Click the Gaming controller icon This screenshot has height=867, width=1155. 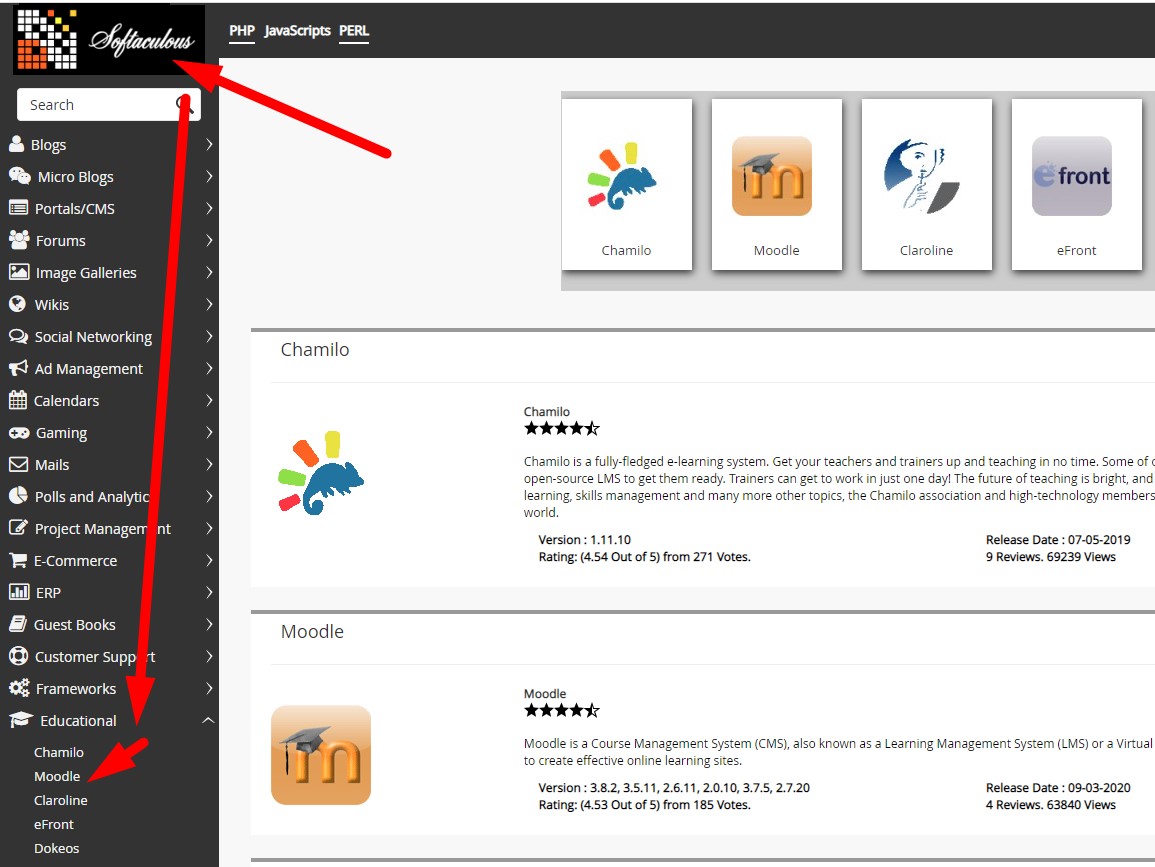tap(18, 432)
